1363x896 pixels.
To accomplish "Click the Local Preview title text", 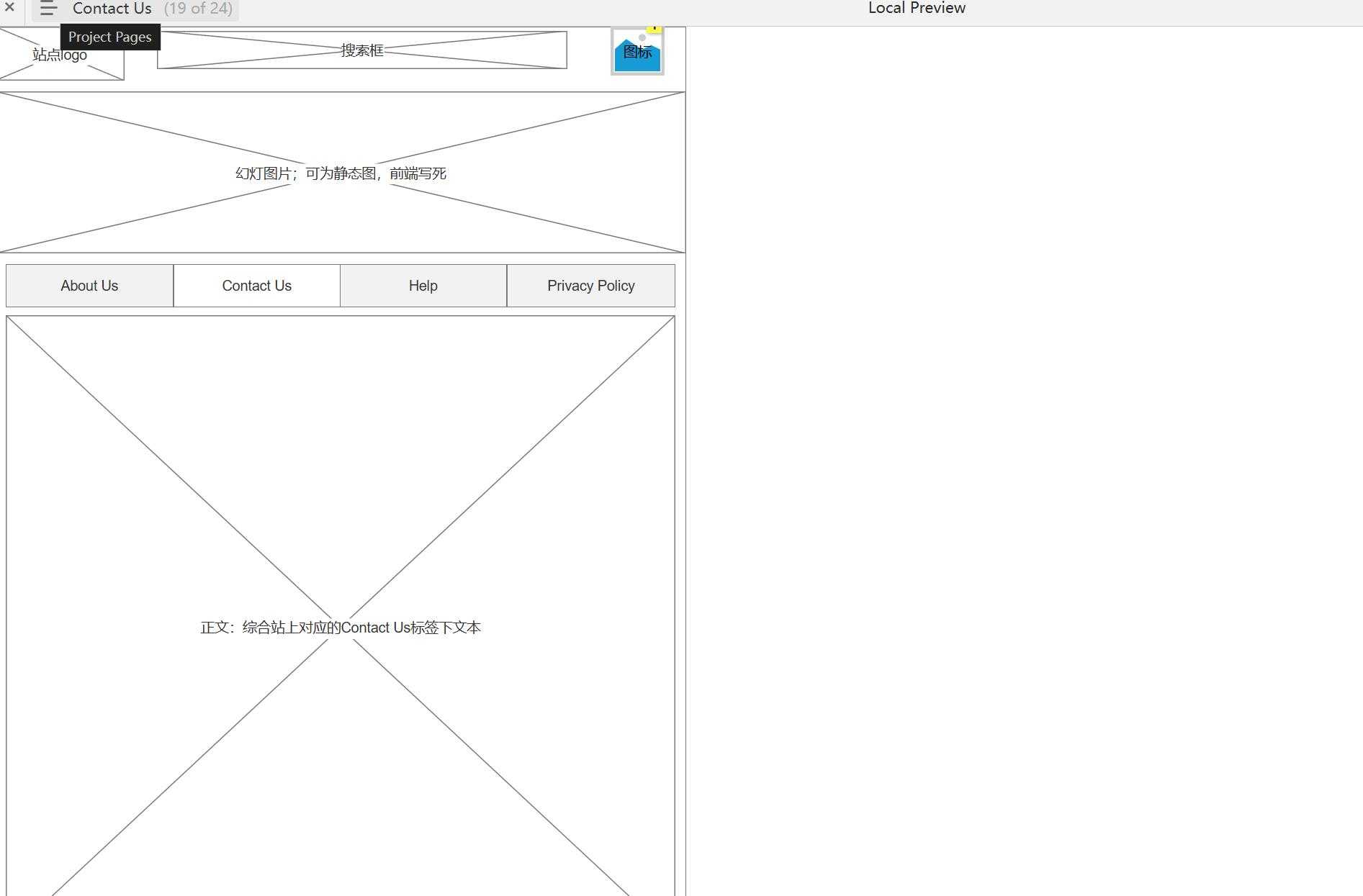I will (916, 8).
